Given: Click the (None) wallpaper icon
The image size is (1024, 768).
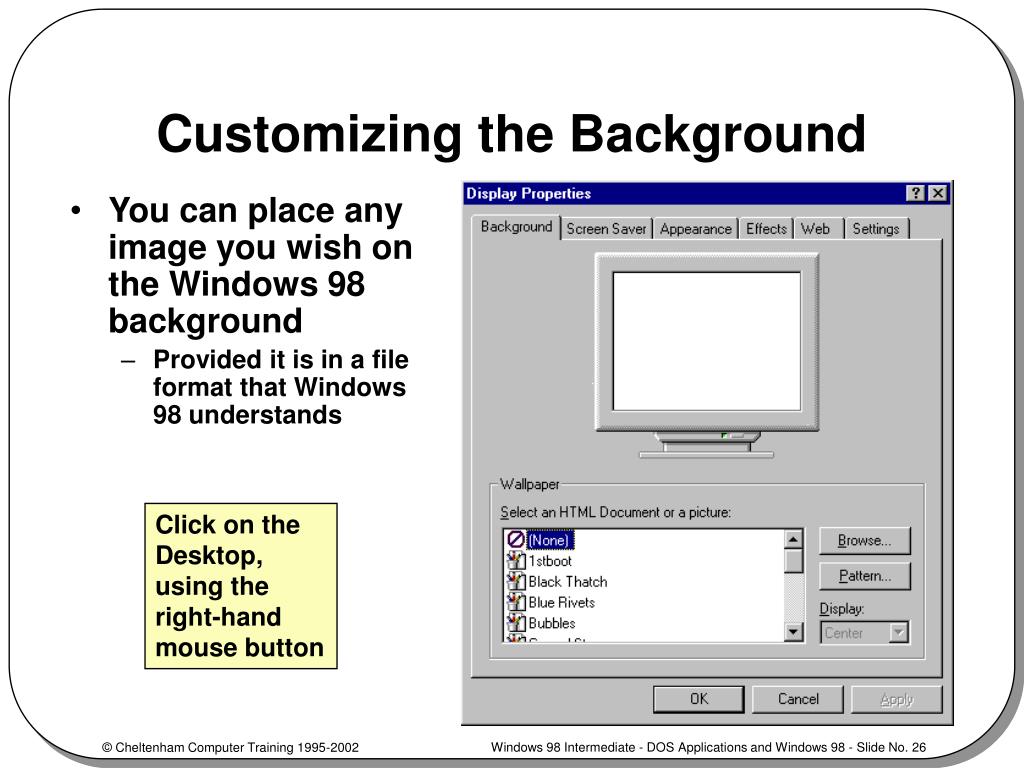Looking at the screenshot, I should click(516, 539).
